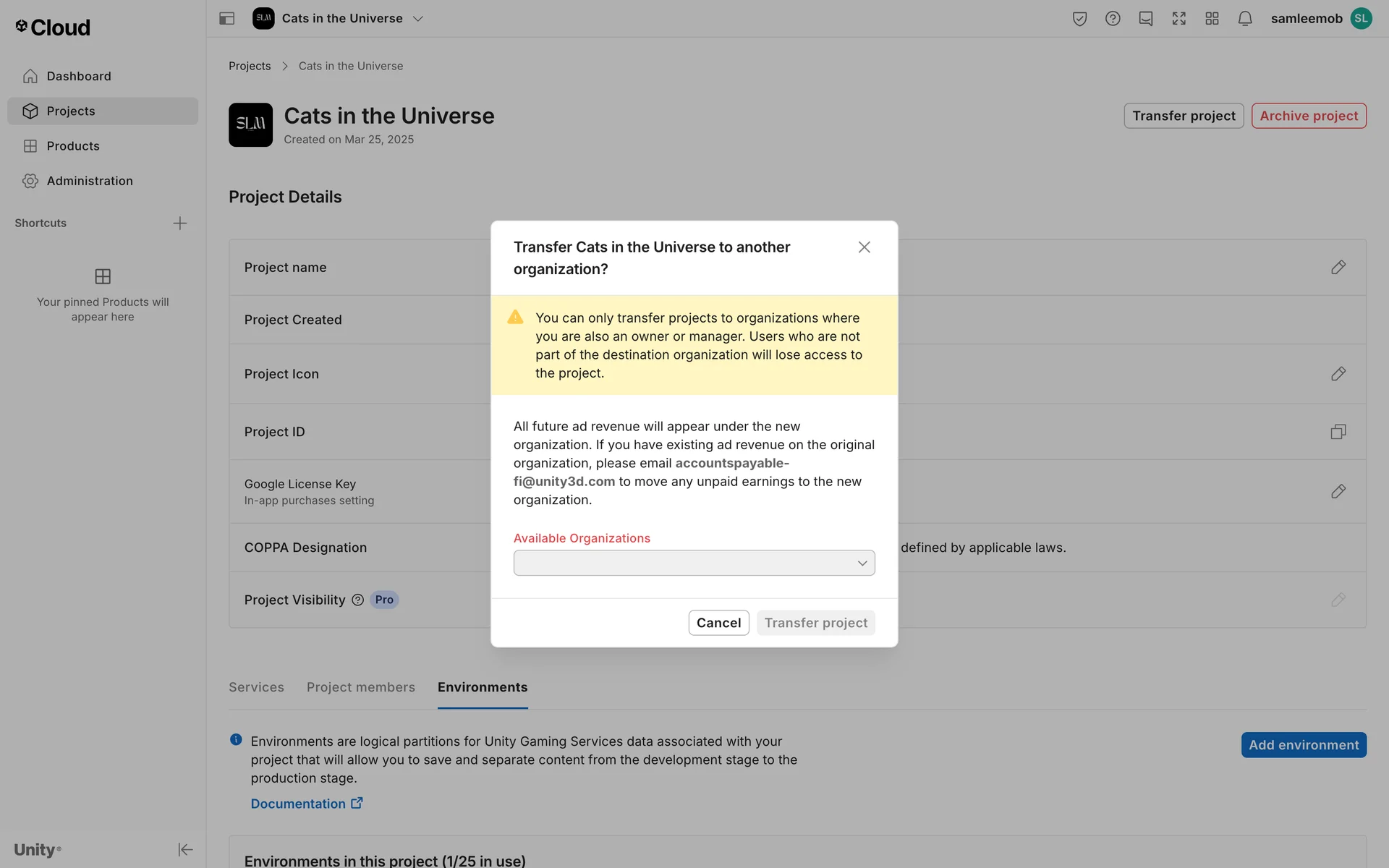Collapse the sidebar with arrow icon

point(185,849)
